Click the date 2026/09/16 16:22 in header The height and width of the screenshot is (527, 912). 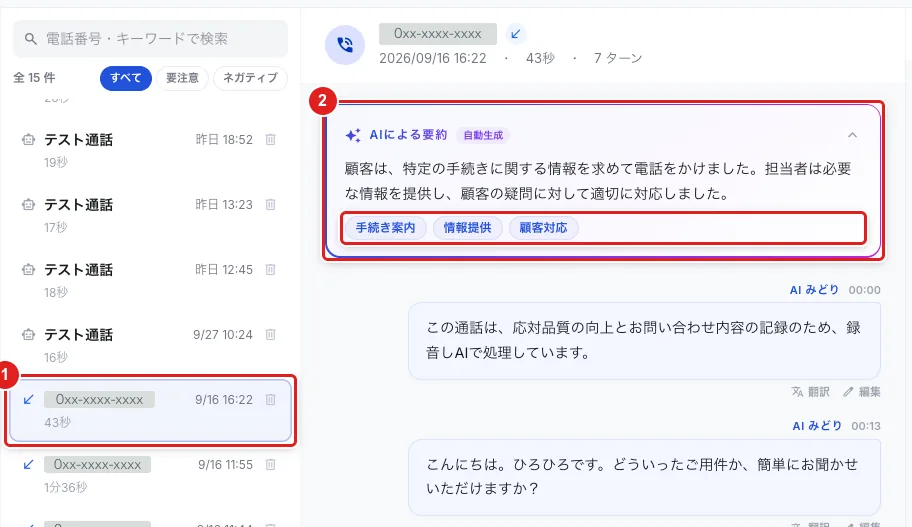(x=433, y=58)
